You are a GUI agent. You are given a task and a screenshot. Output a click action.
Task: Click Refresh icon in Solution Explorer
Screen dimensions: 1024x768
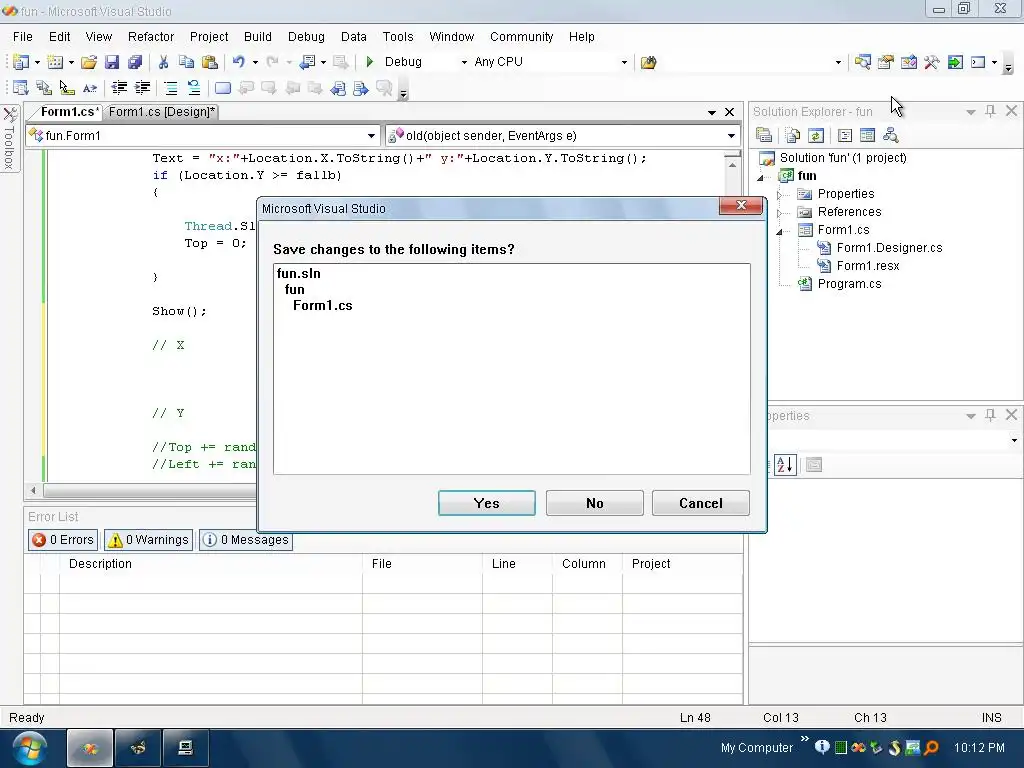pos(816,135)
